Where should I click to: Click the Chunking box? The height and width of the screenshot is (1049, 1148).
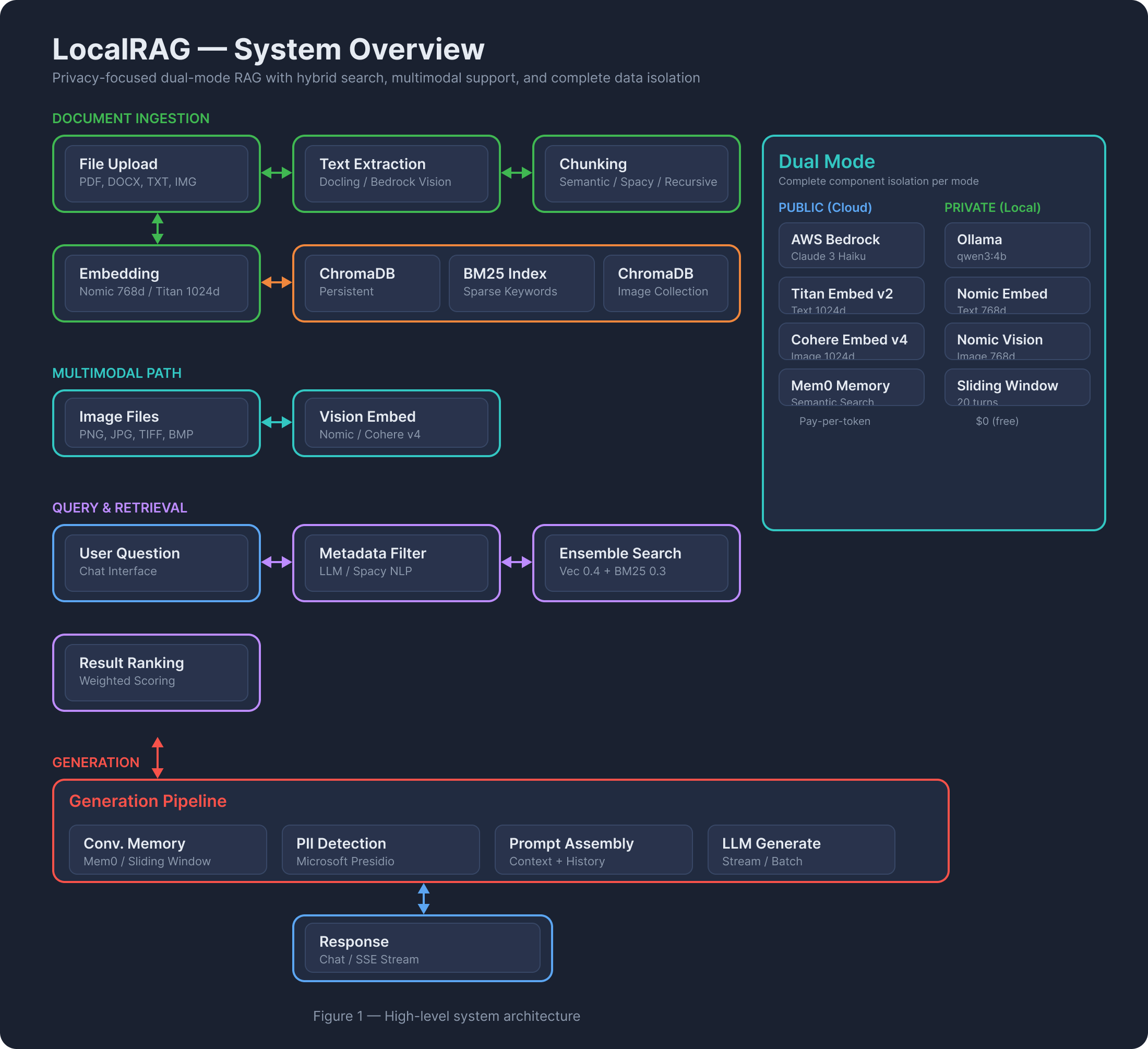click(636, 174)
